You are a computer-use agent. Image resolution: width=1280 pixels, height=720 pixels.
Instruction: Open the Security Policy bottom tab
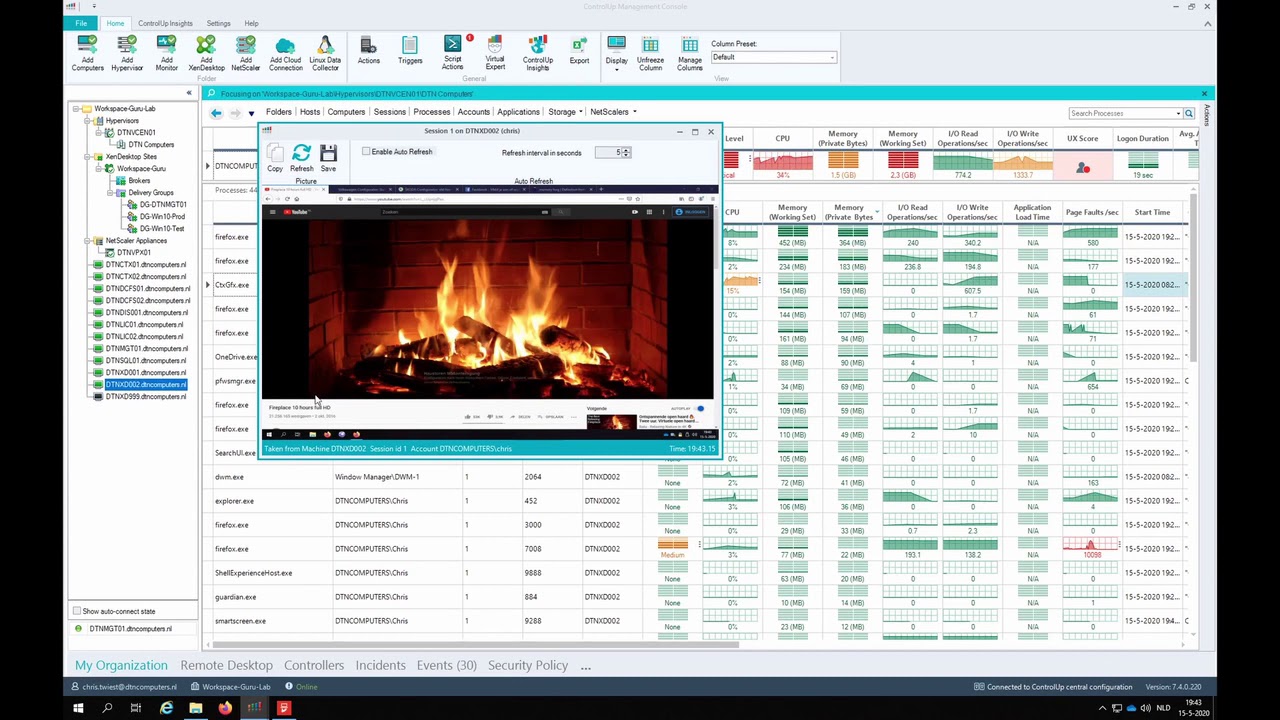(x=528, y=665)
